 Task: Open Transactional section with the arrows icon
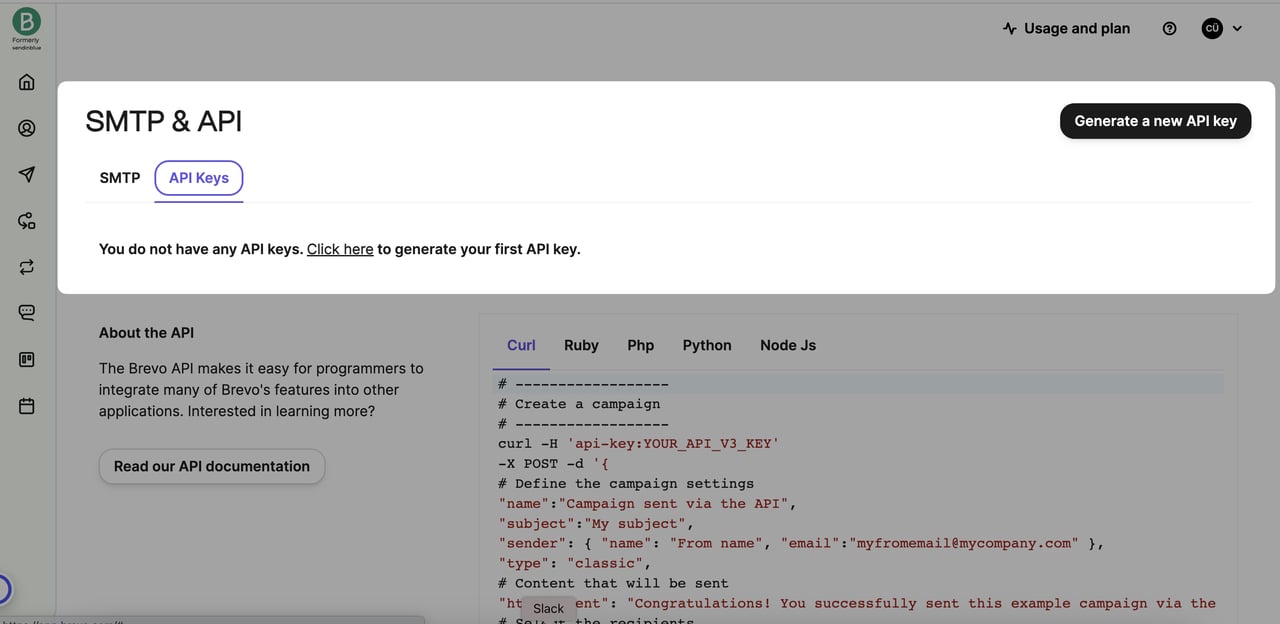[26, 267]
